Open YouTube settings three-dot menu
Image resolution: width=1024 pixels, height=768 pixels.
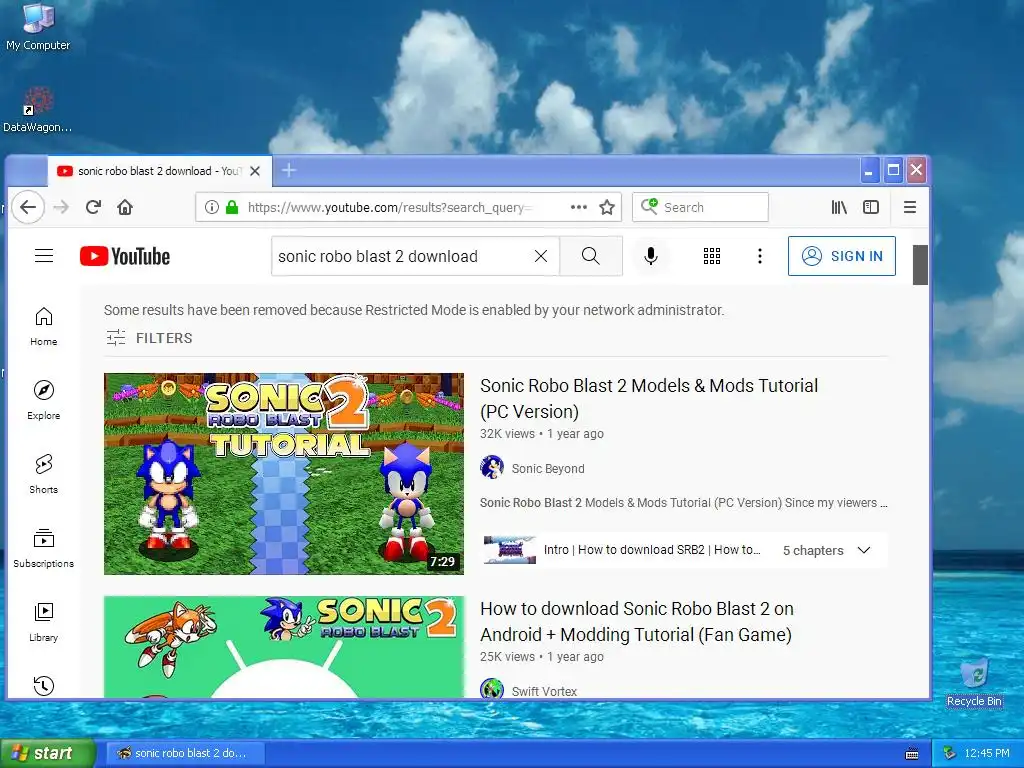coord(760,256)
